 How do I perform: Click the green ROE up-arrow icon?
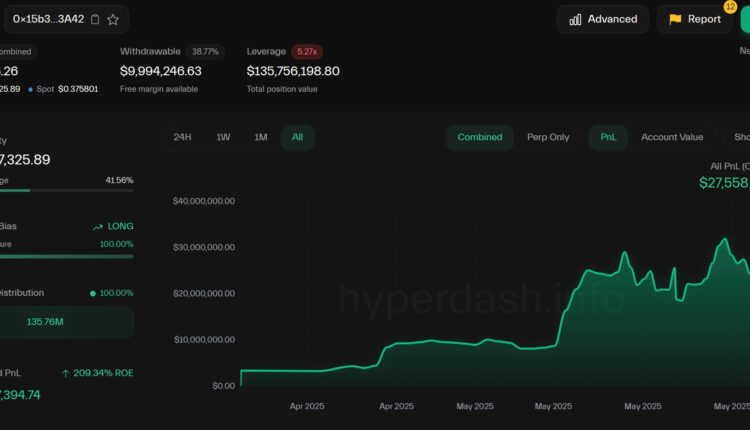66,373
